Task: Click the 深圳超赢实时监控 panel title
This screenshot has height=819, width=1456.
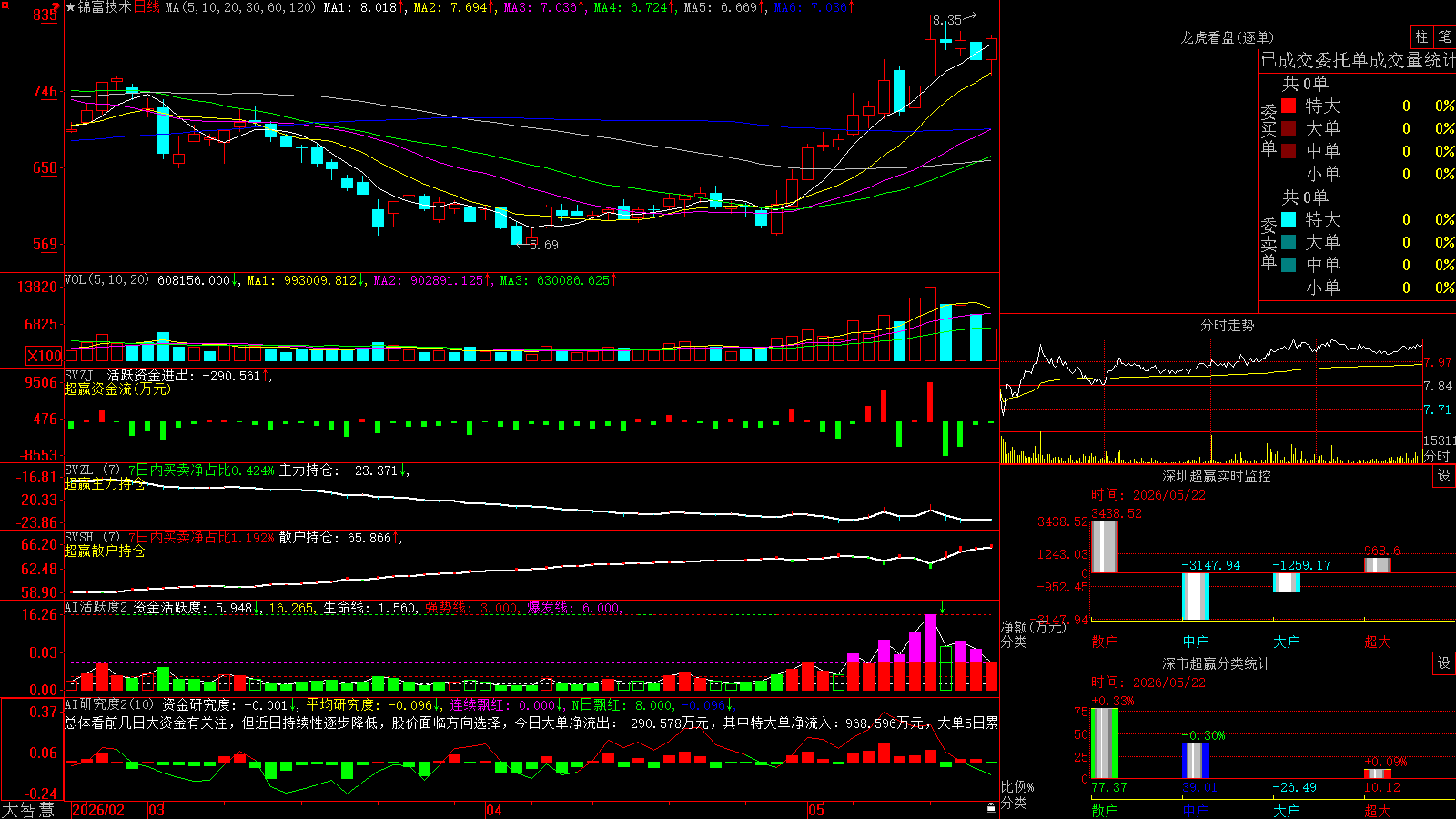Action: (x=1217, y=476)
